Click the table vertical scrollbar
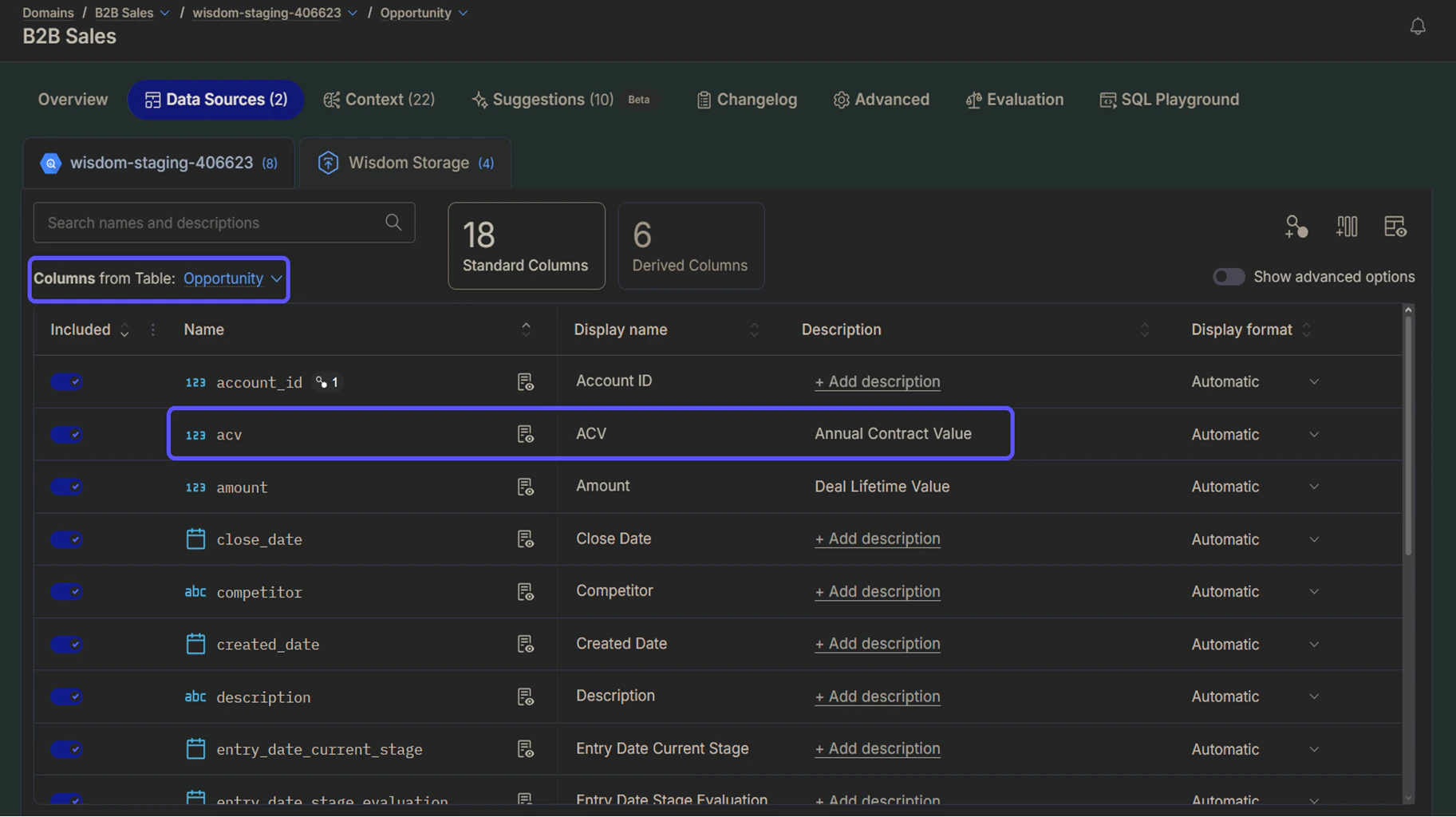This screenshot has width=1456, height=817. (1408, 436)
